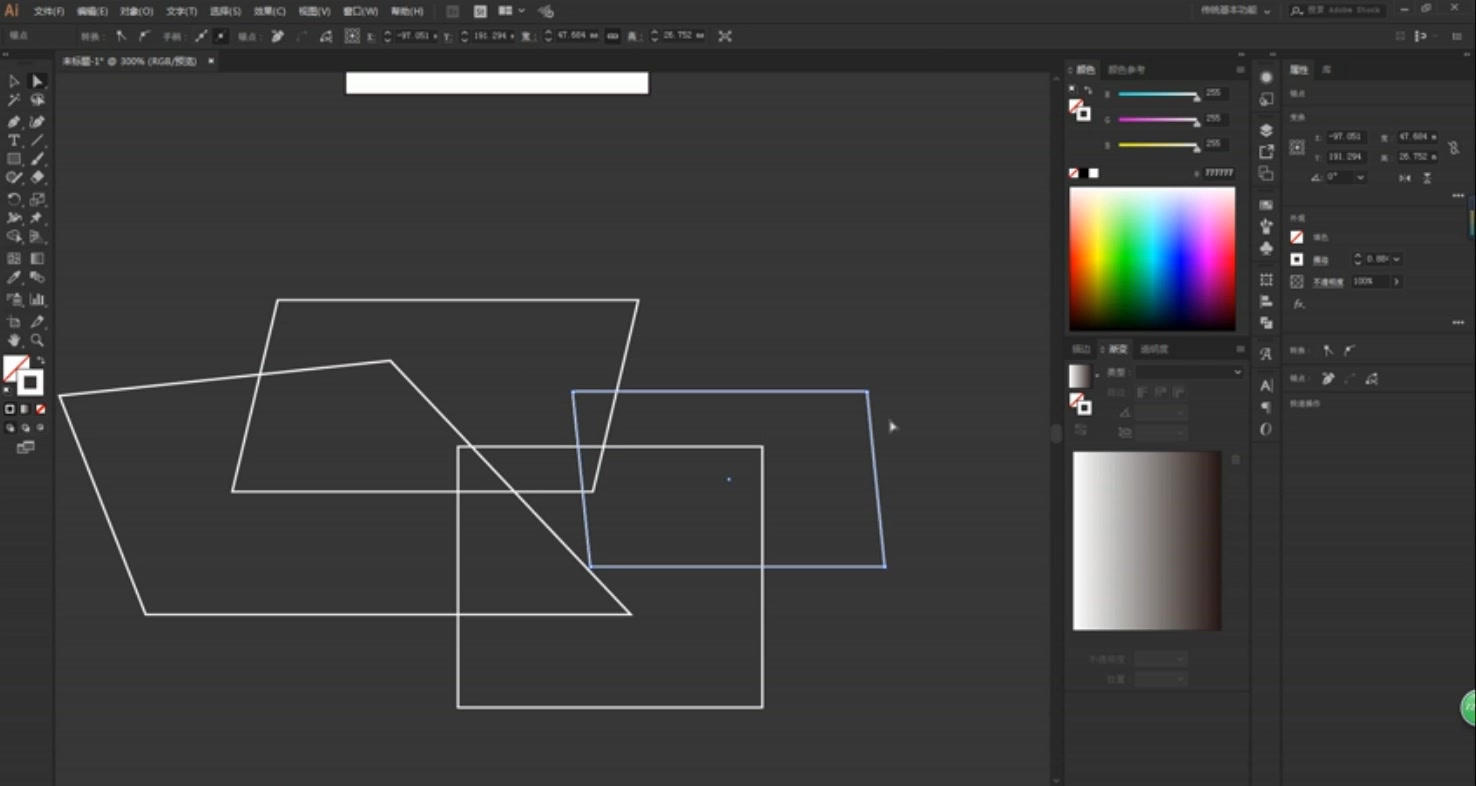
Task: Select the Perspective Grid tool
Action: [37, 237]
